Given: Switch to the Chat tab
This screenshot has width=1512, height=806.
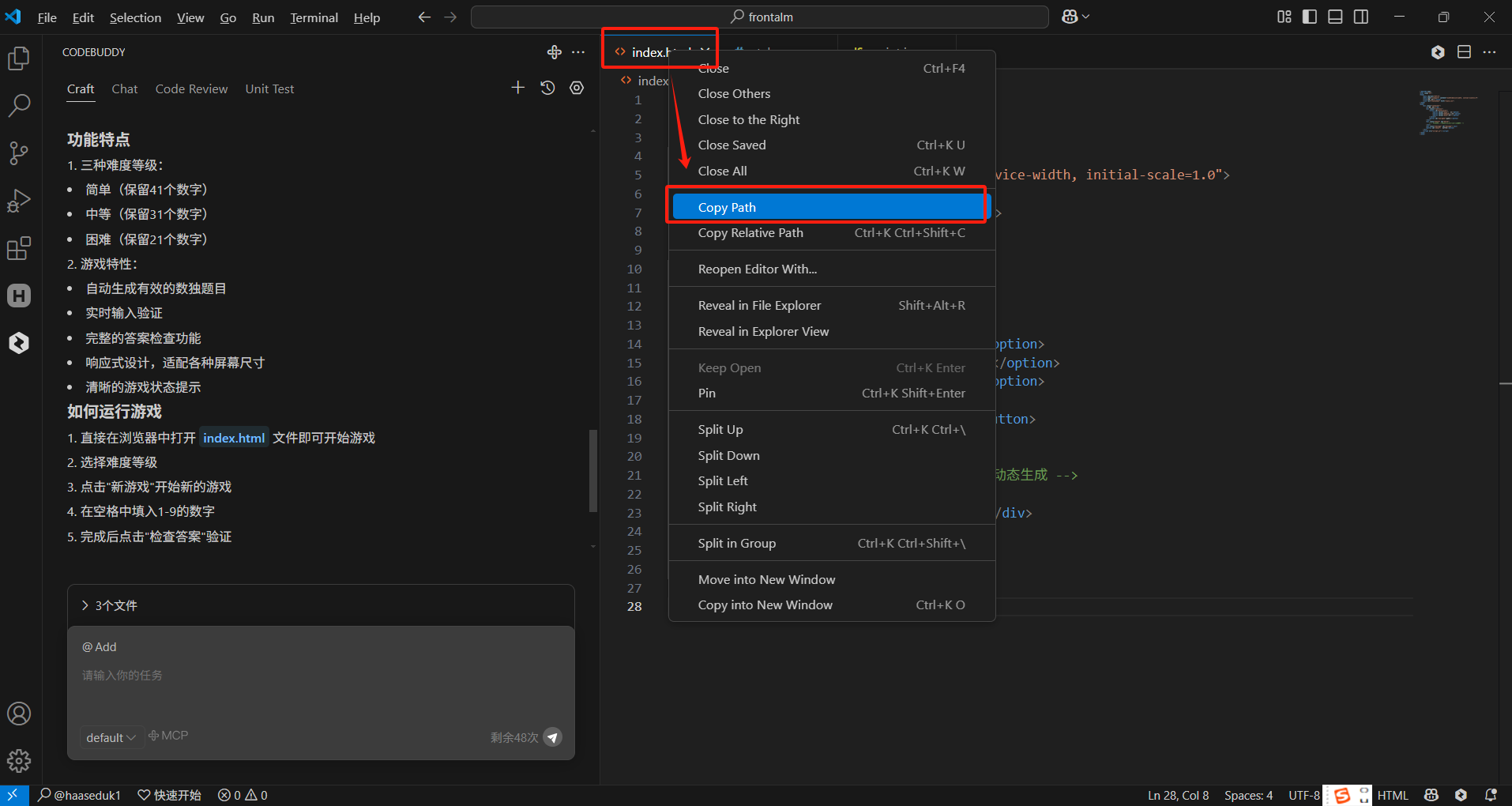Looking at the screenshot, I should 125,89.
